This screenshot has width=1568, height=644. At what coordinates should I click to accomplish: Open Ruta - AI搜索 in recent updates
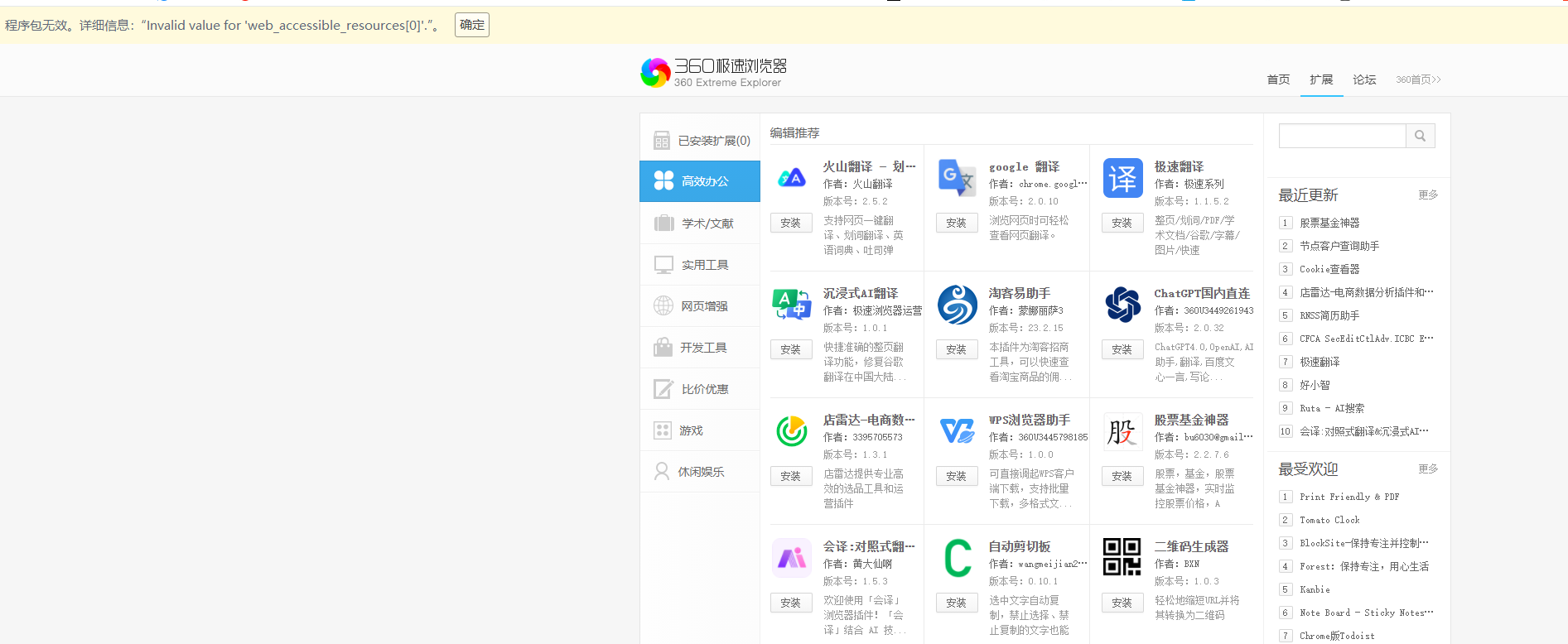point(1332,408)
